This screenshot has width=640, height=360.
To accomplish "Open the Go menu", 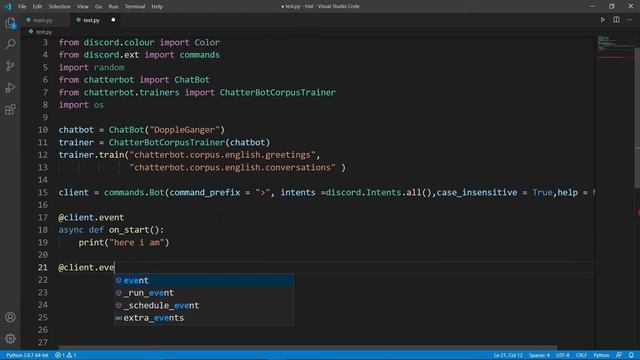I will [x=98, y=7].
